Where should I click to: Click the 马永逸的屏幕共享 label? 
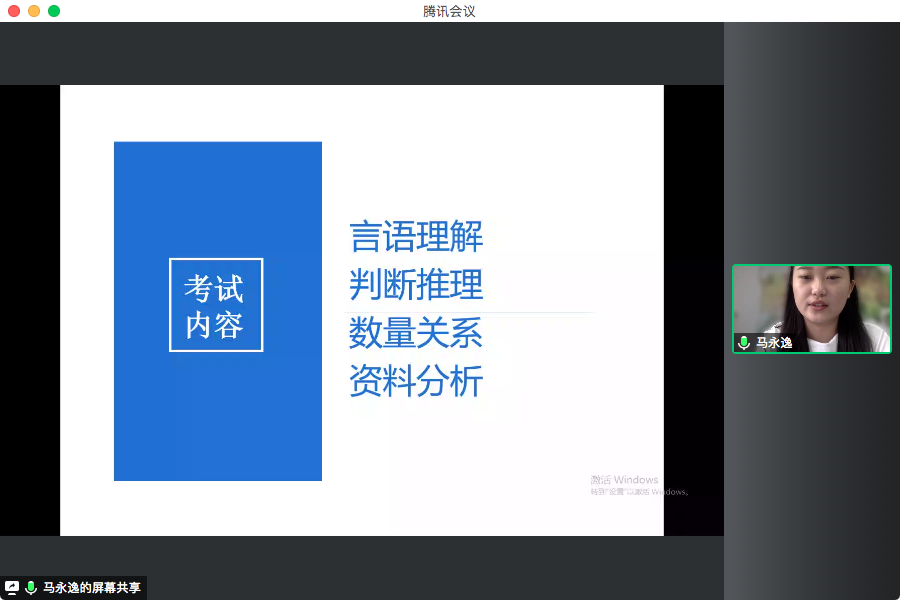coord(92,588)
